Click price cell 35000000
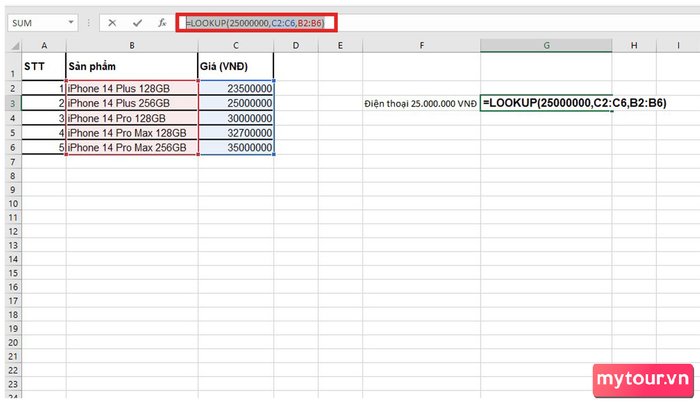The height and width of the screenshot is (405, 700). pos(236,147)
